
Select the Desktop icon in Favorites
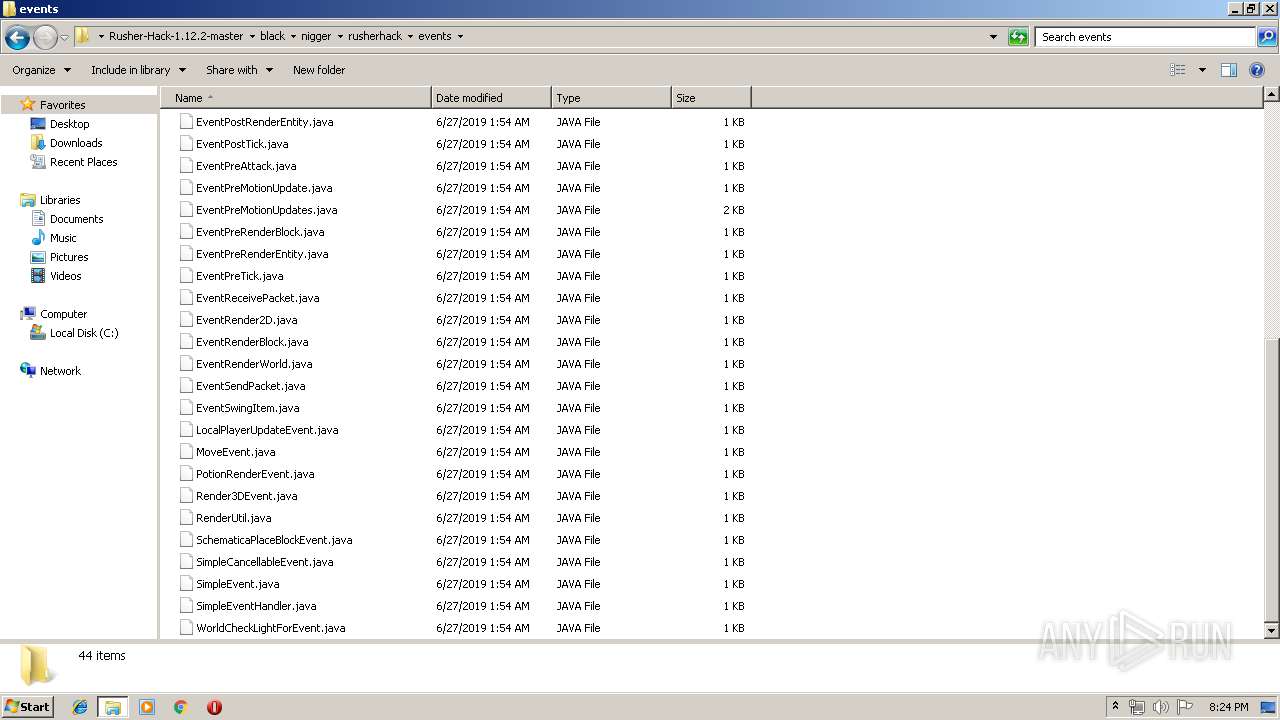(x=38, y=124)
